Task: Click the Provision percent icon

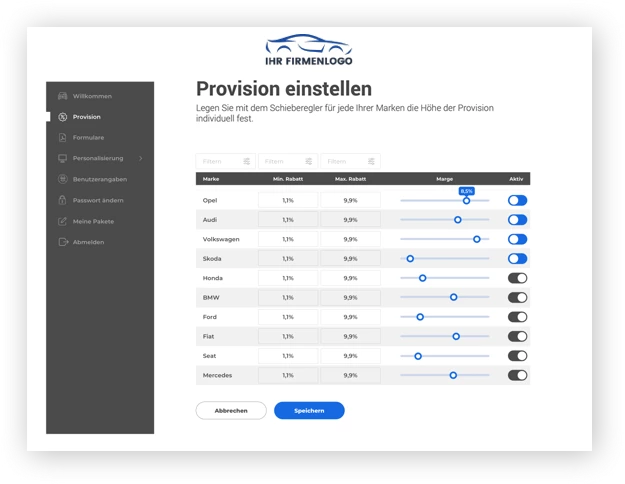Action: 63,117
